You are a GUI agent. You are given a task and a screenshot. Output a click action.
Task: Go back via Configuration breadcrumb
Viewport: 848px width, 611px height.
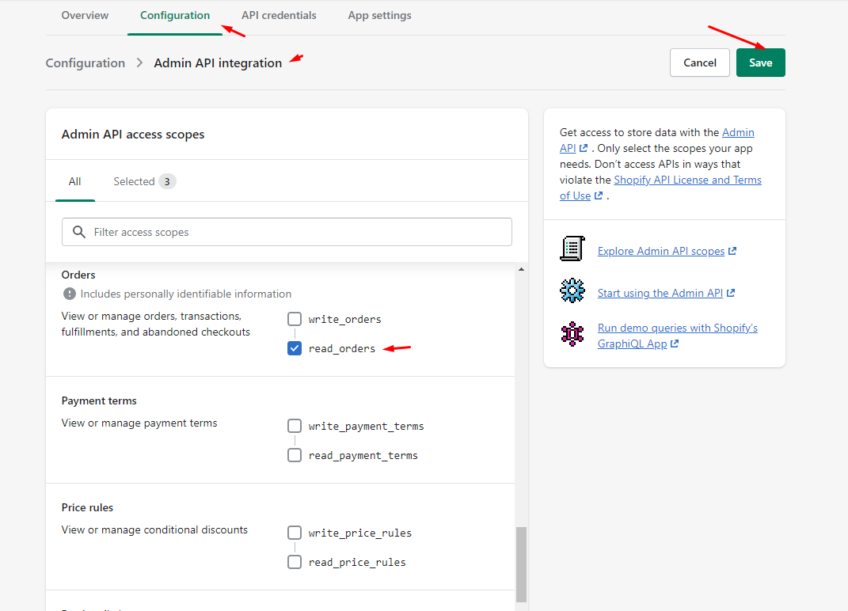click(x=85, y=63)
